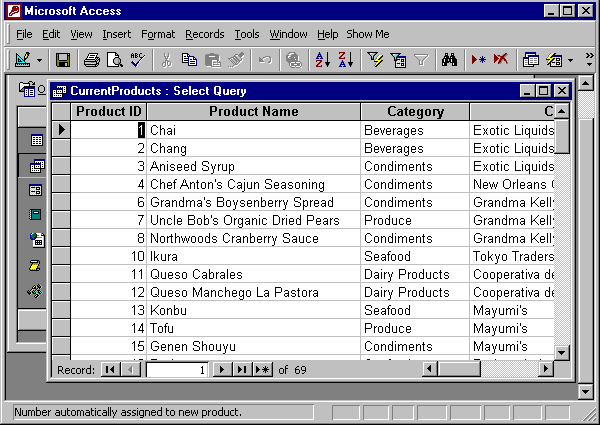
Task: Go to last record navigation button
Action: point(242,370)
